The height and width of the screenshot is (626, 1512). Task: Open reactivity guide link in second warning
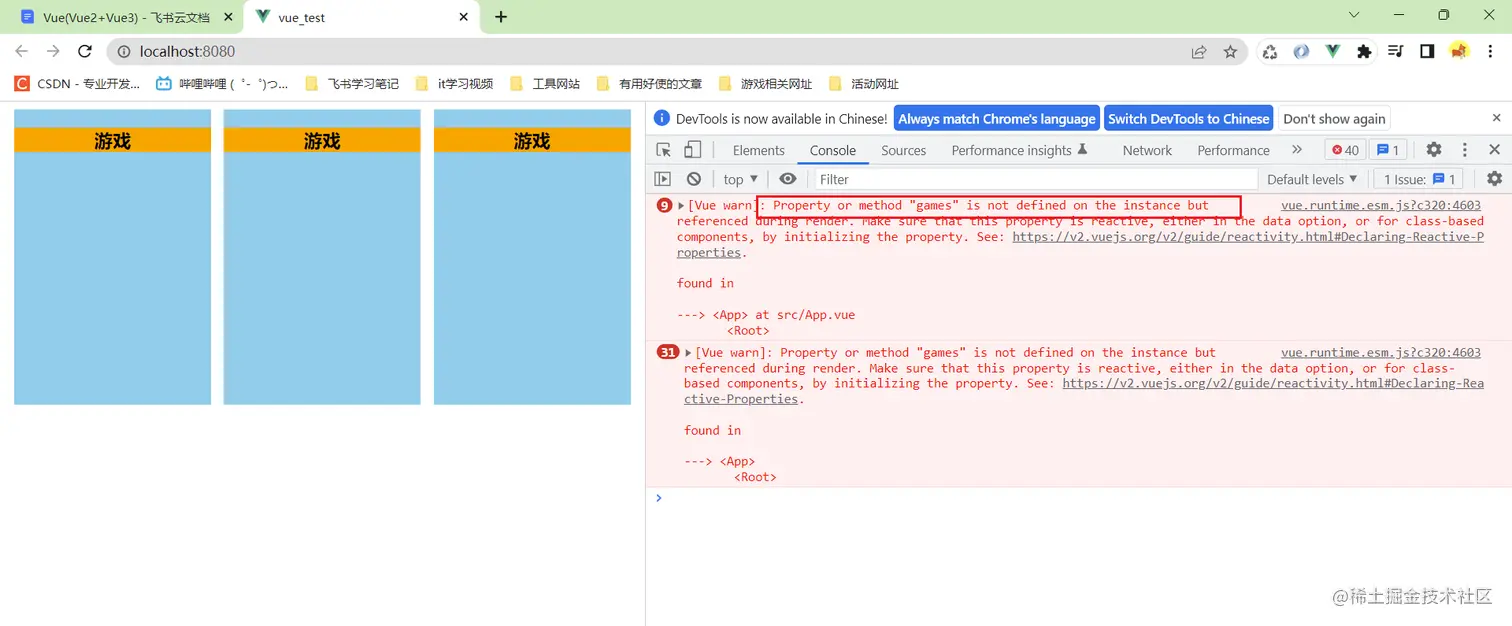[1273, 383]
